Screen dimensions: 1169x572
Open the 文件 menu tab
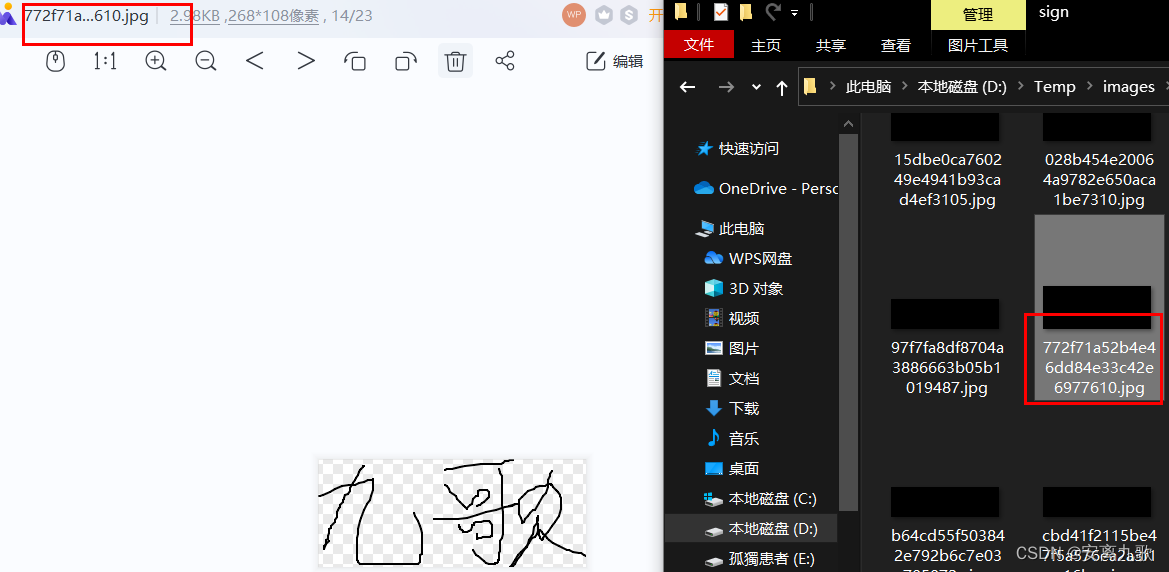(699, 45)
